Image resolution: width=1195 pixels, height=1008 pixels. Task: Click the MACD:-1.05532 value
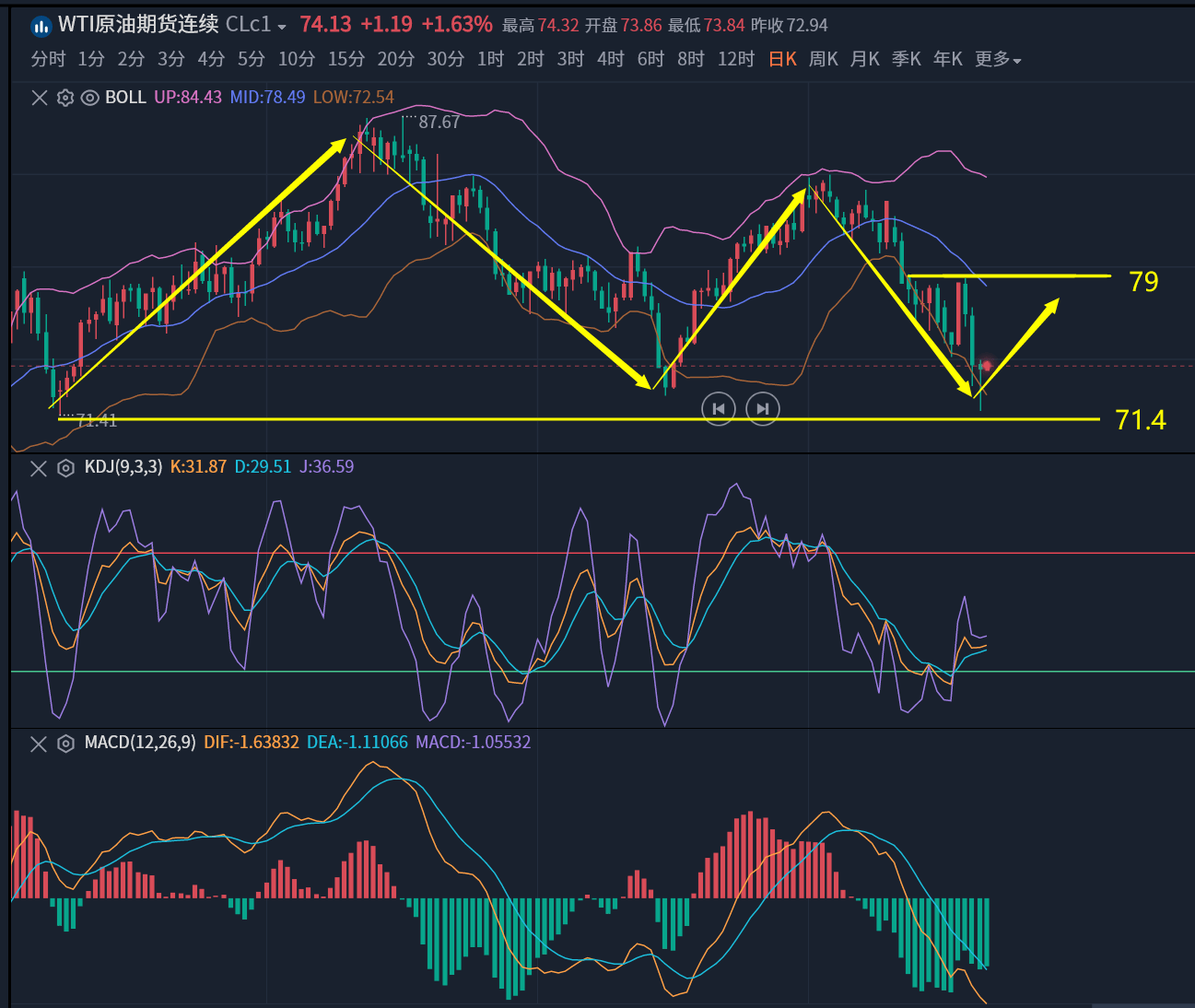(x=474, y=743)
